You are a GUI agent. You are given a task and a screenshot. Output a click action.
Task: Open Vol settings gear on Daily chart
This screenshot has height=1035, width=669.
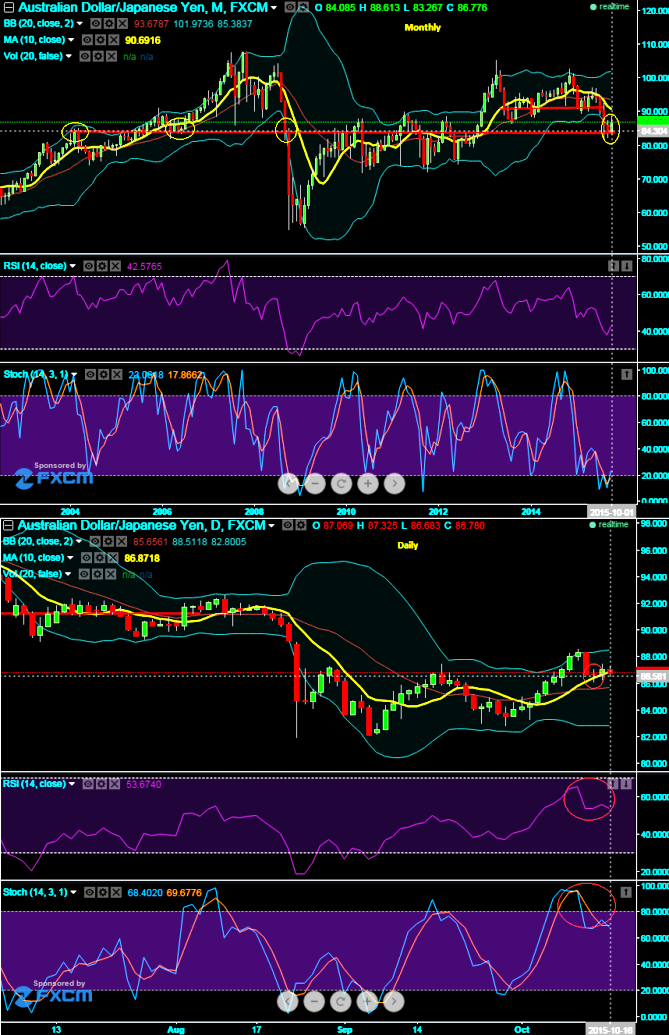[x=98, y=574]
